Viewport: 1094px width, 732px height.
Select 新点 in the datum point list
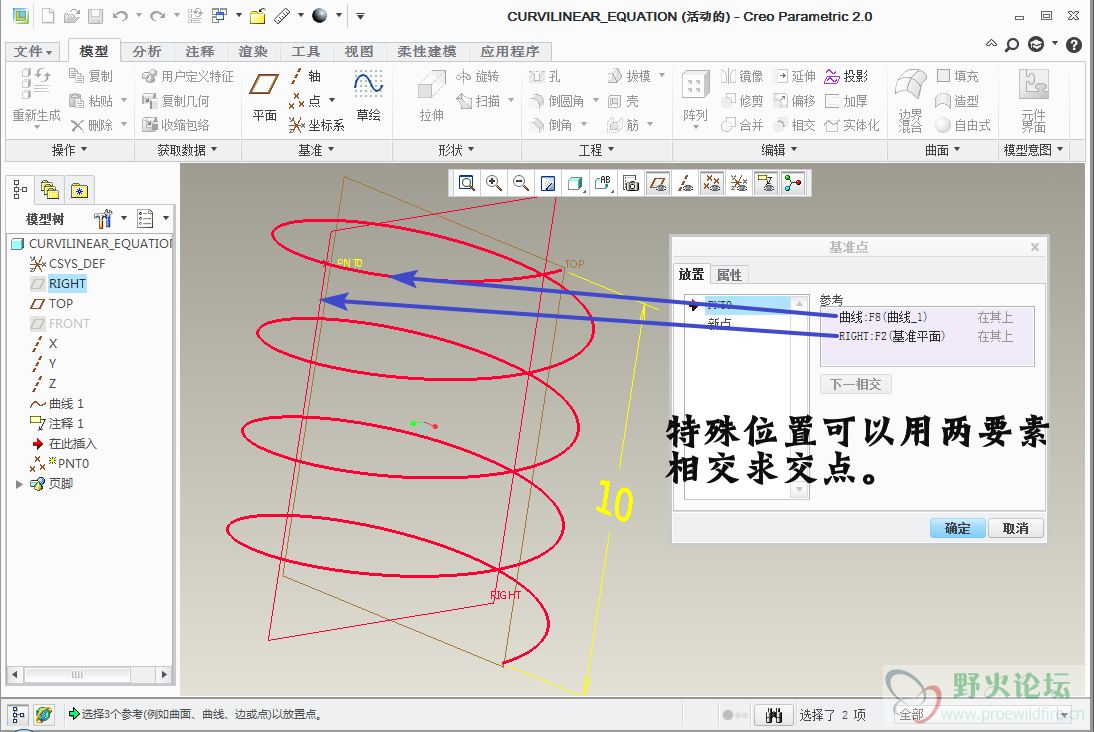click(x=719, y=322)
